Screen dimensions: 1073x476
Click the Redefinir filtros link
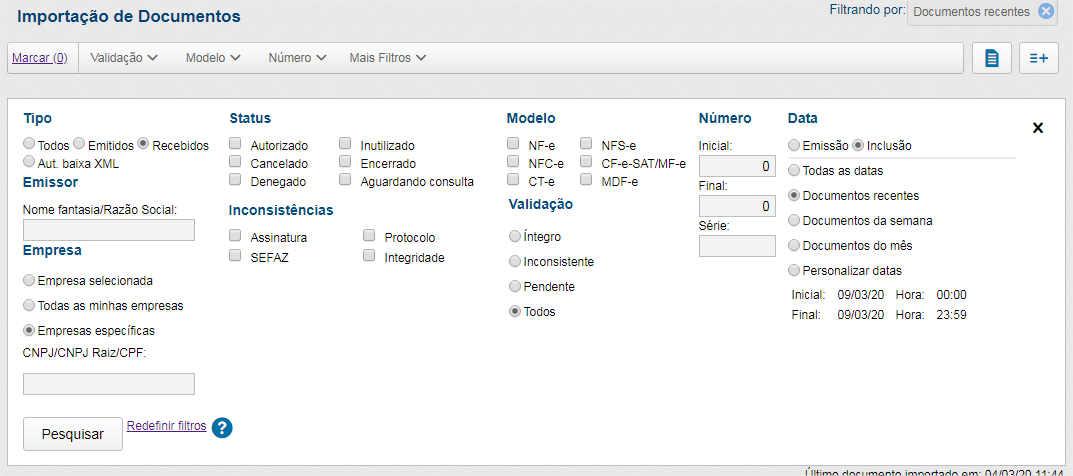pos(166,426)
